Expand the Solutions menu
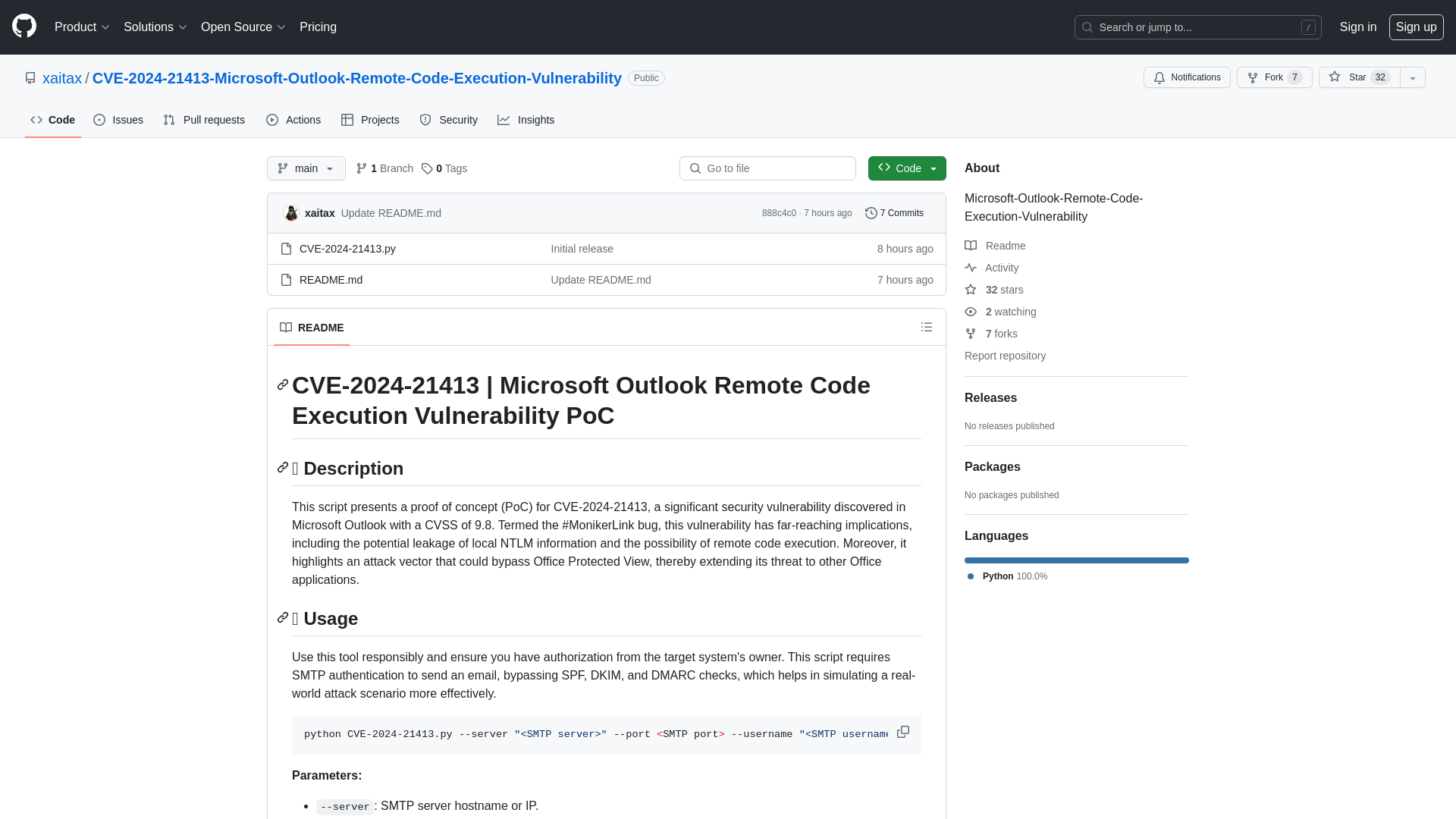Image resolution: width=1456 pixels, height=819 pixels. (x=155, y=27)
